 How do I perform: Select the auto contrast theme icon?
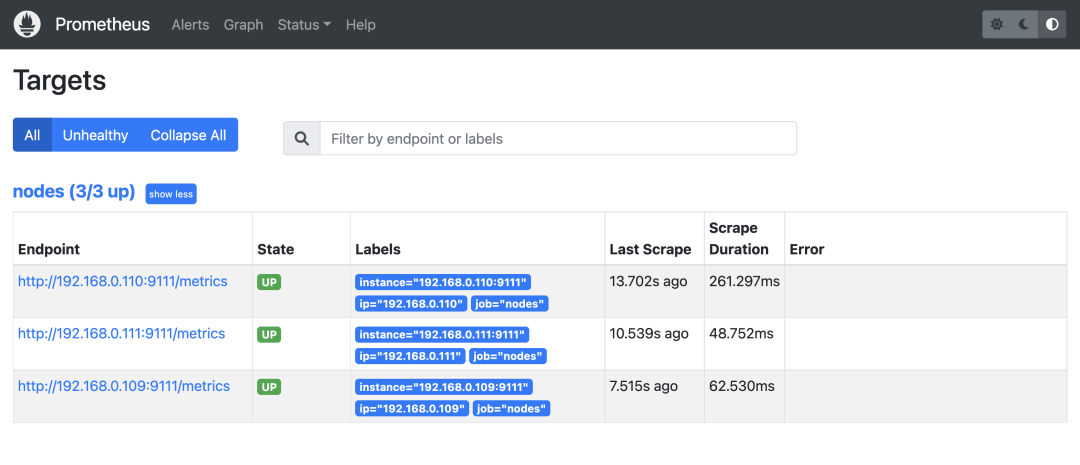coord(1051,24)
